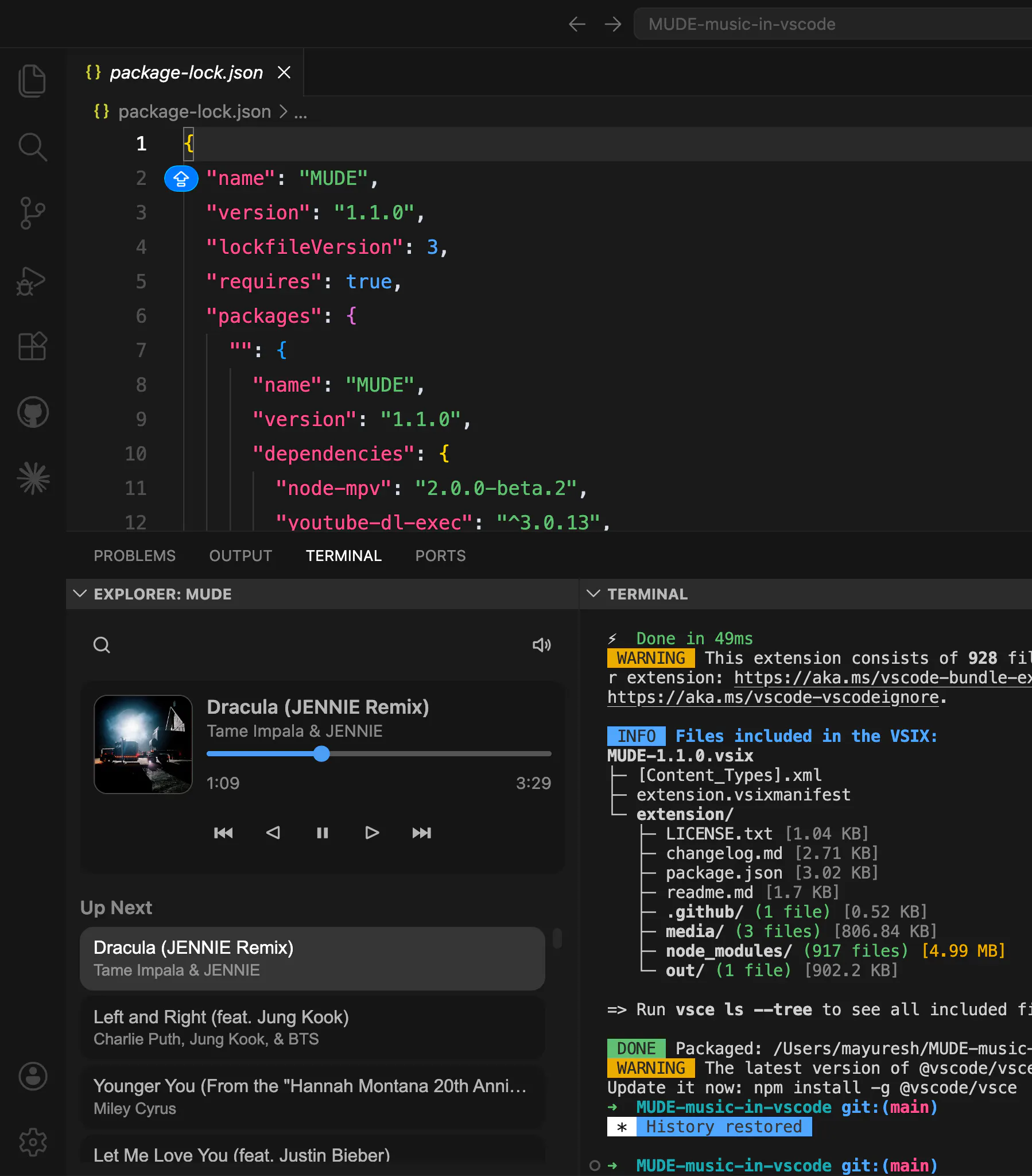Open the Explorer view in activity bar
The width and height of the screenshot is (1032, 1176).
pyautogui.click(x=32, y=80)
